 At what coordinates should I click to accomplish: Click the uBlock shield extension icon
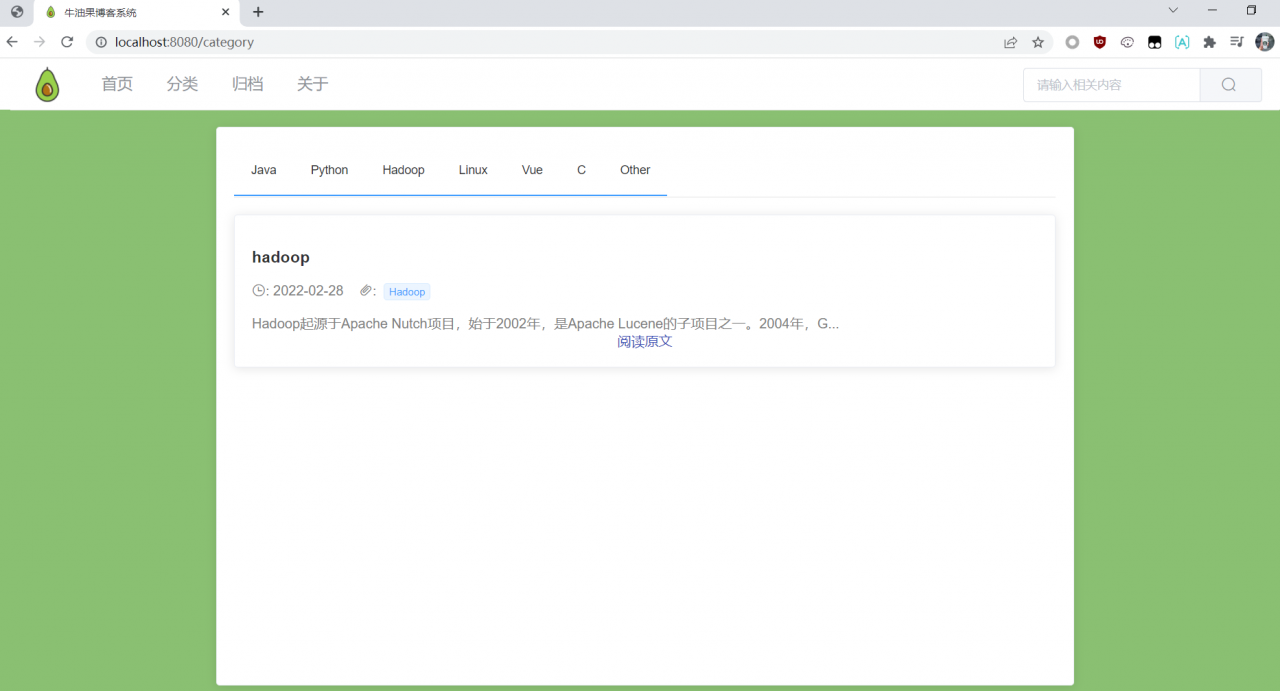click(x=1100, y=42)
